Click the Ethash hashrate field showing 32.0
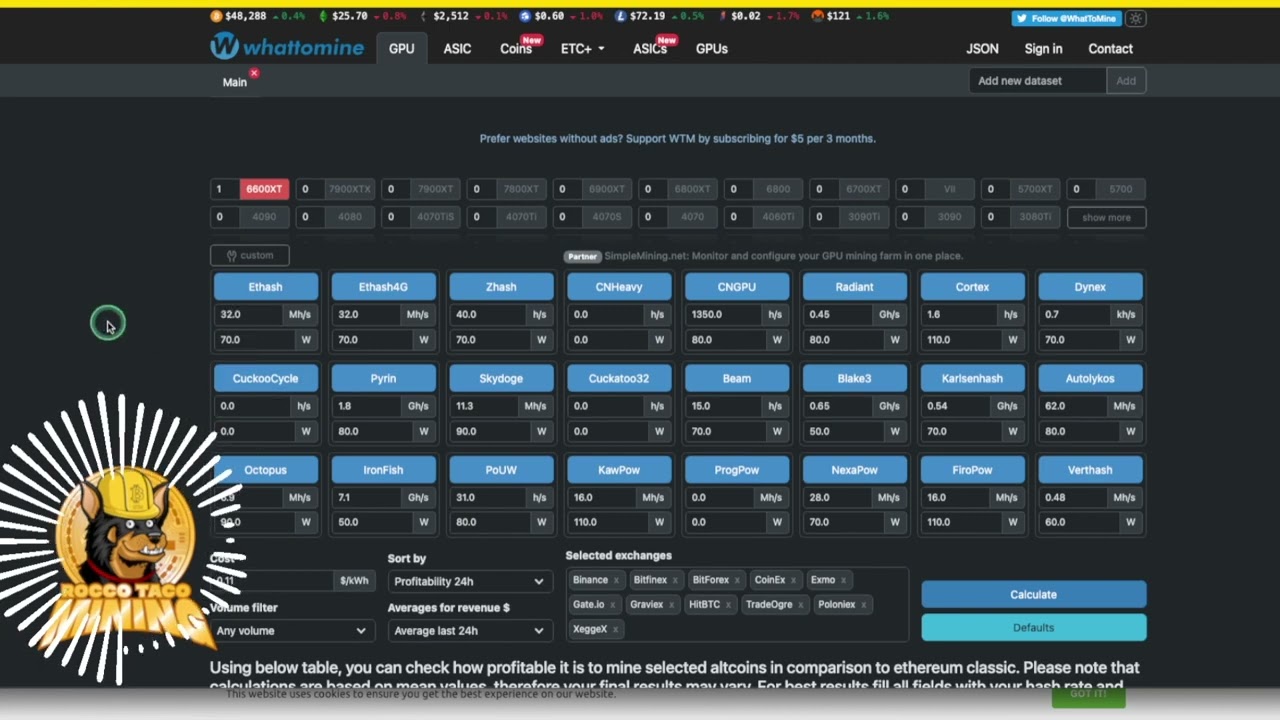The height and width of the screenshot is (720, 1280). click(x=250, y=314)
